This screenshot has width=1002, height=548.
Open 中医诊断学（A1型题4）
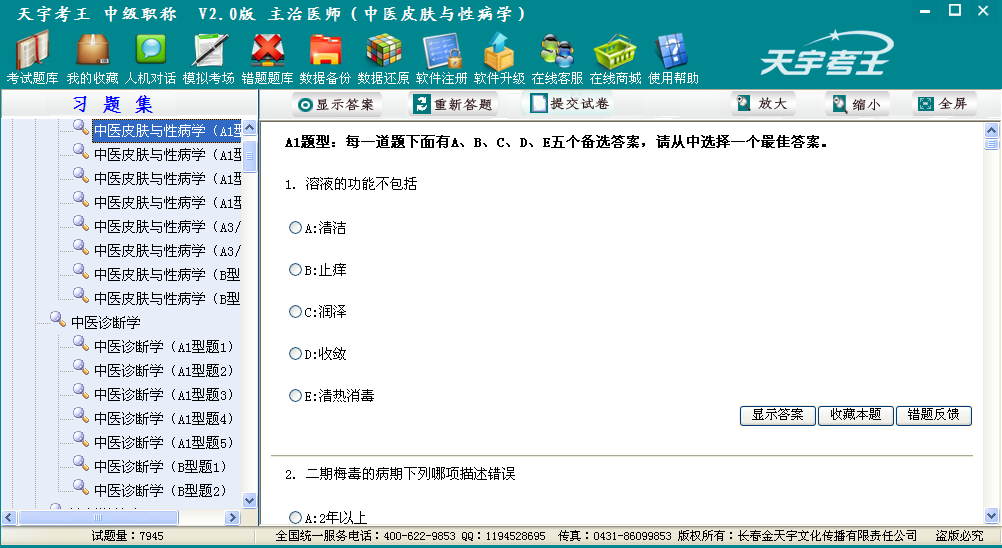tap(164, 418)
